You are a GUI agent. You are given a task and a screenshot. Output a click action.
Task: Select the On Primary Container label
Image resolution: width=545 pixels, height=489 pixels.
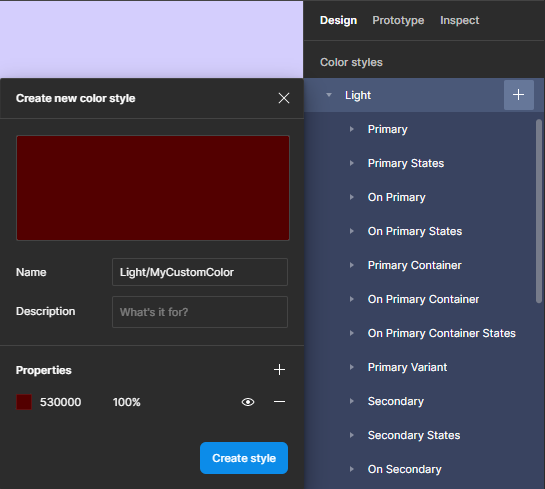(x=423, y=299)
